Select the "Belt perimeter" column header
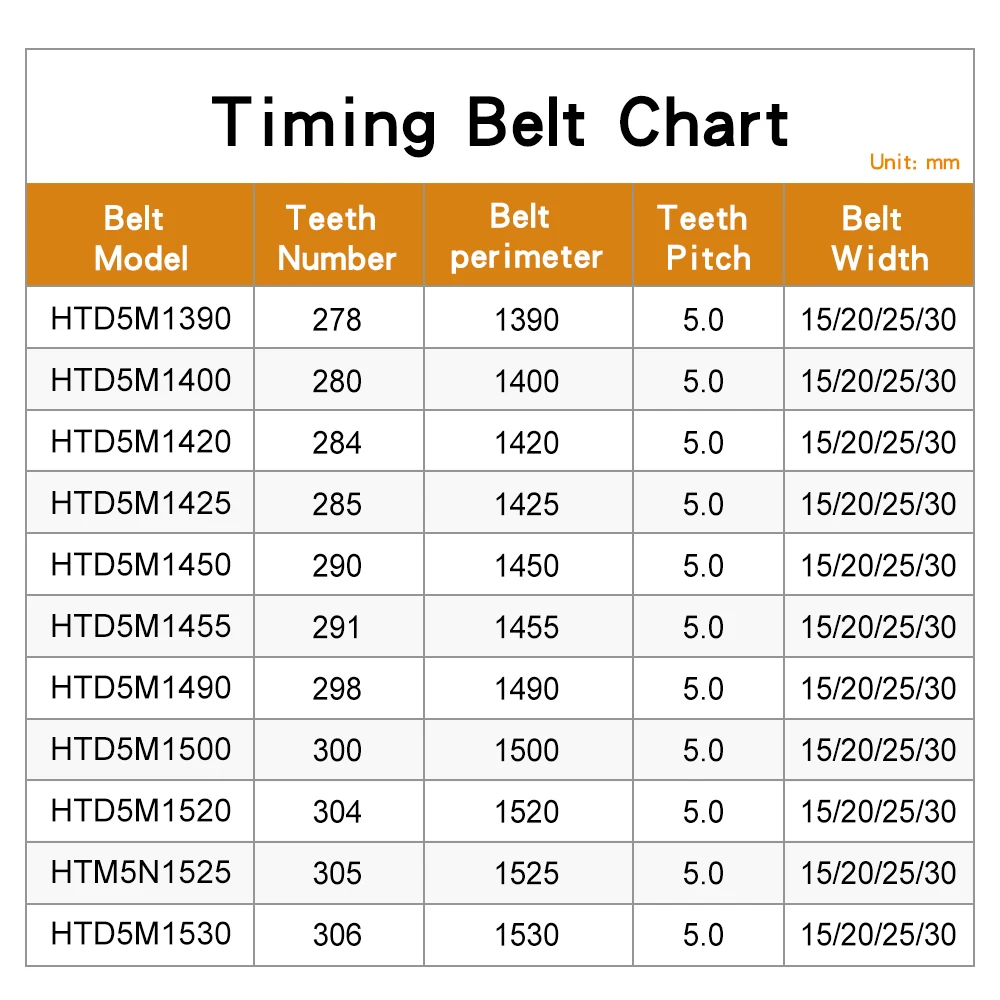Viewport: 1000px width, 1000px height. (526, 236)
